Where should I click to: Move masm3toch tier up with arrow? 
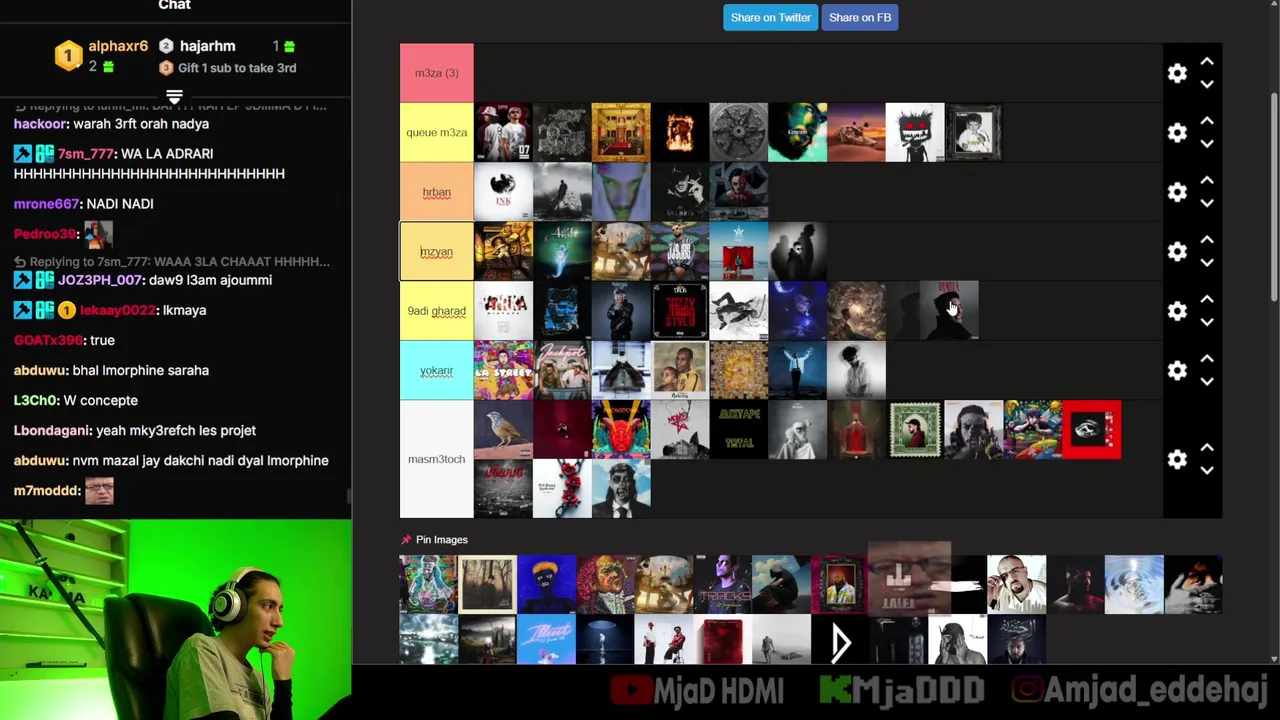pos(1207,448)
